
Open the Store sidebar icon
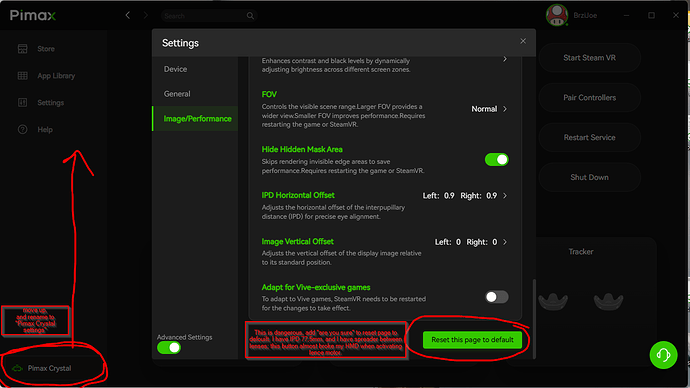pos(22,49)
